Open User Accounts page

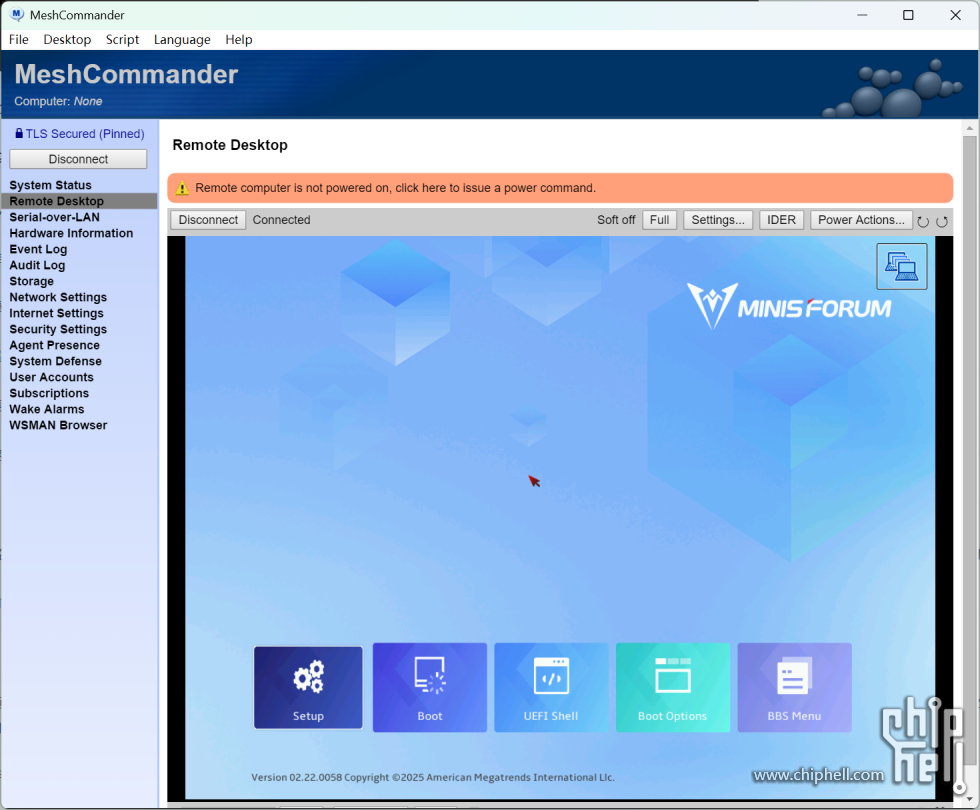[51, 378]
